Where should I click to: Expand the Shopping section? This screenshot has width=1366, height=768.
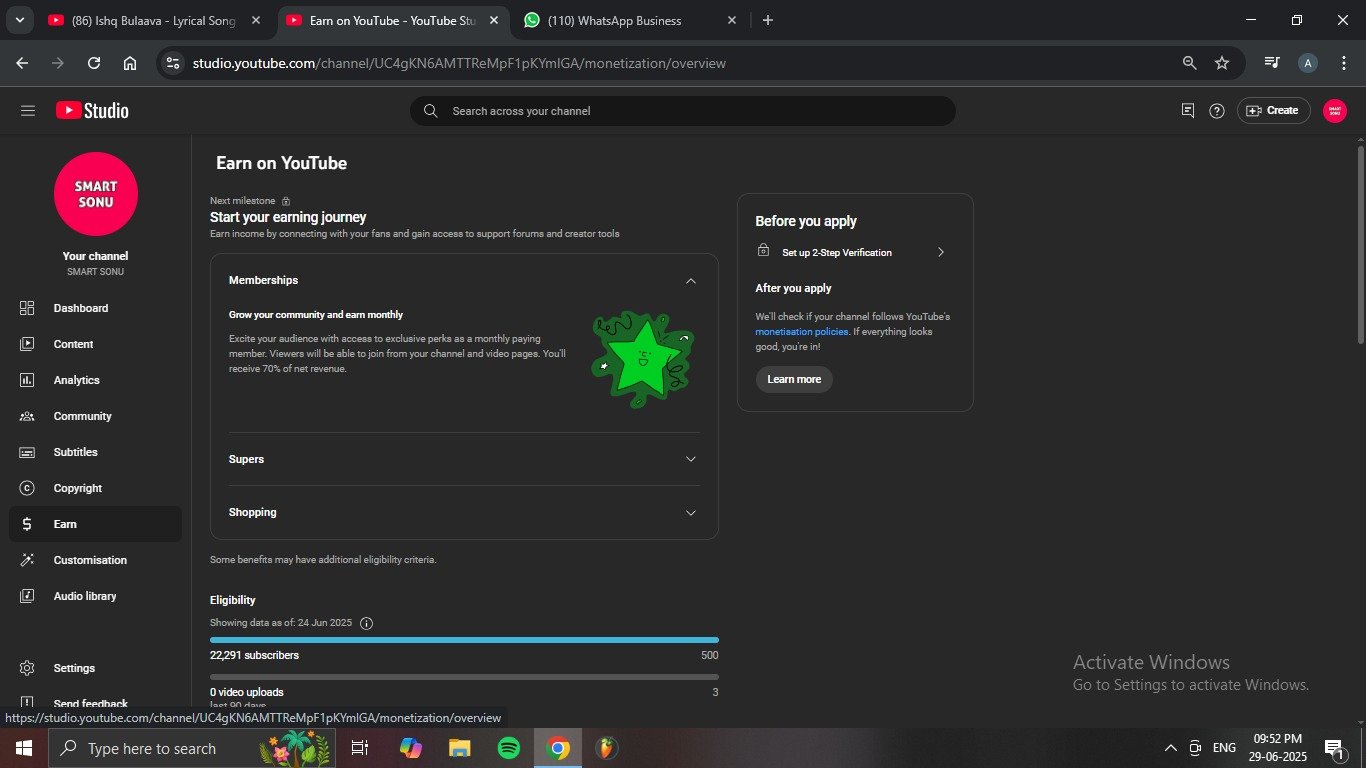click(x=690, y=512)
